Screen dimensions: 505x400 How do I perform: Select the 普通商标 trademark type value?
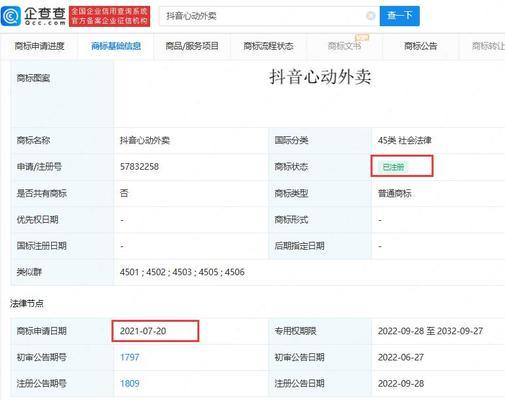[x=395, y=193]
